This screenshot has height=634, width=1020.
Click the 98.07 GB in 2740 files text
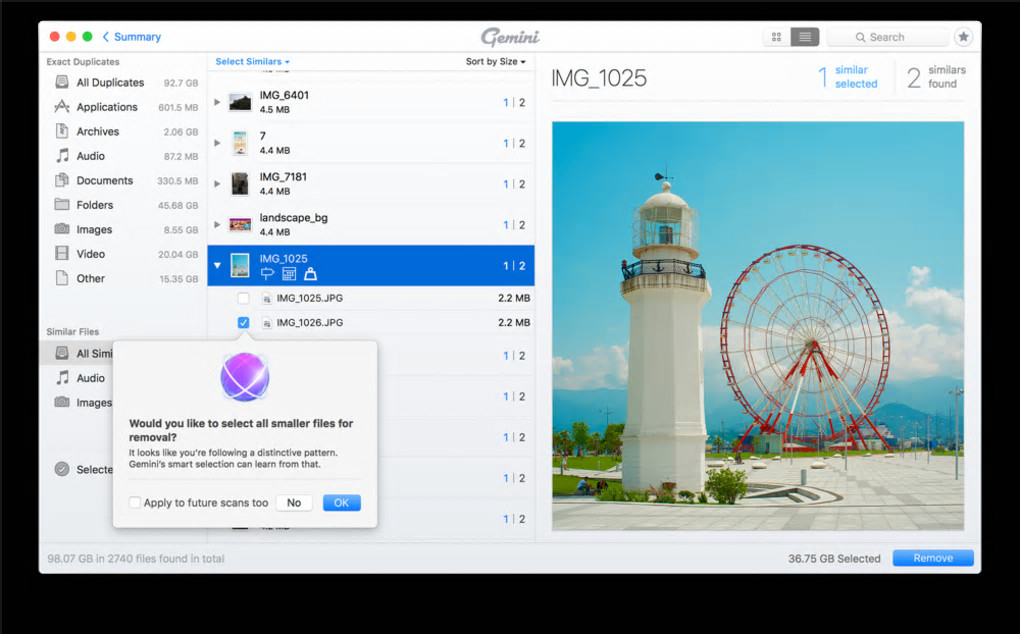pos(135,559)
